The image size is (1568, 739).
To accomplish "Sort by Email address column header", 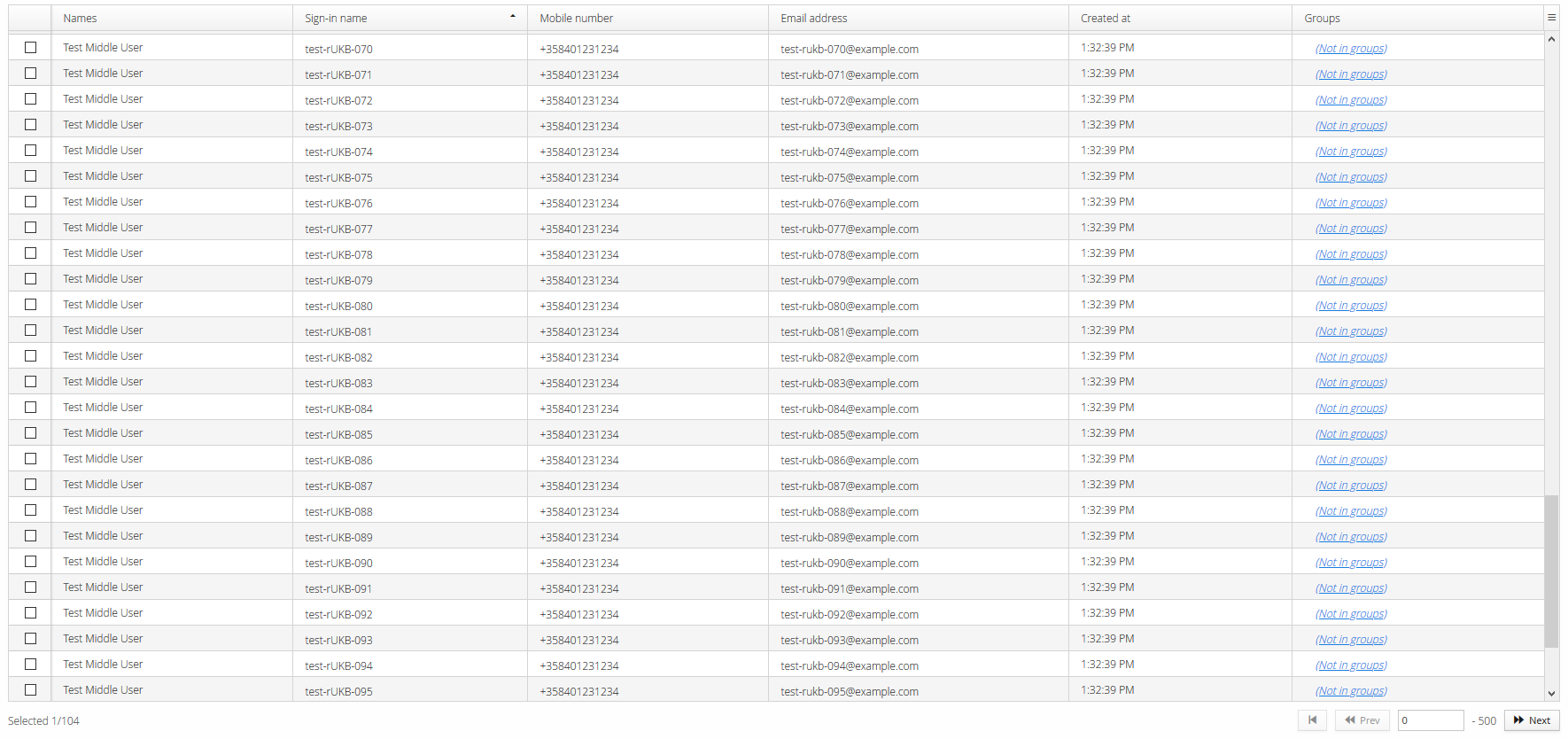I will [x=813, y=19].
